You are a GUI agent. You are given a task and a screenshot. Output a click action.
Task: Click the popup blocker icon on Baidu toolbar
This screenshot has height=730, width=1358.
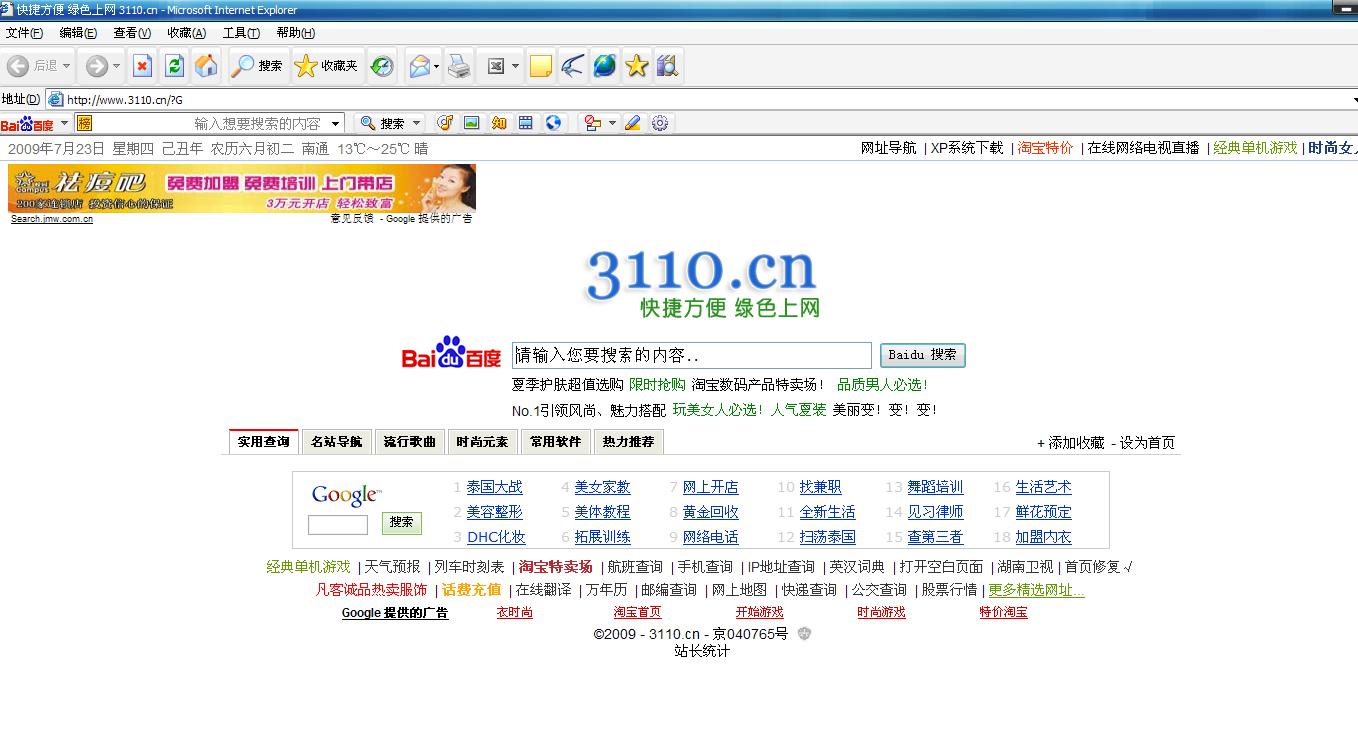(x=593, y=123)
